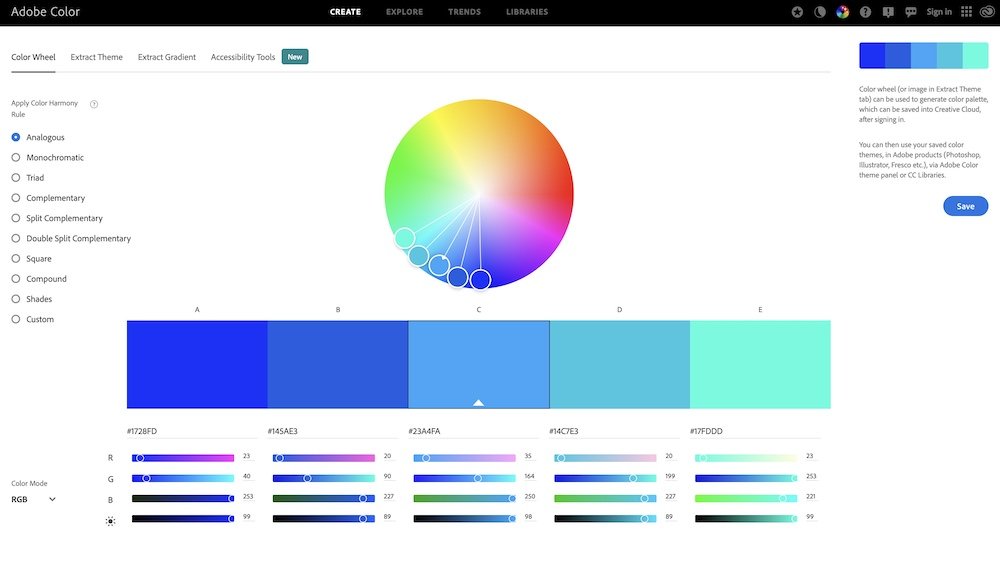Click the Sign in link
This screenshot has height=563, width=1000.
[x=939, y=11]
